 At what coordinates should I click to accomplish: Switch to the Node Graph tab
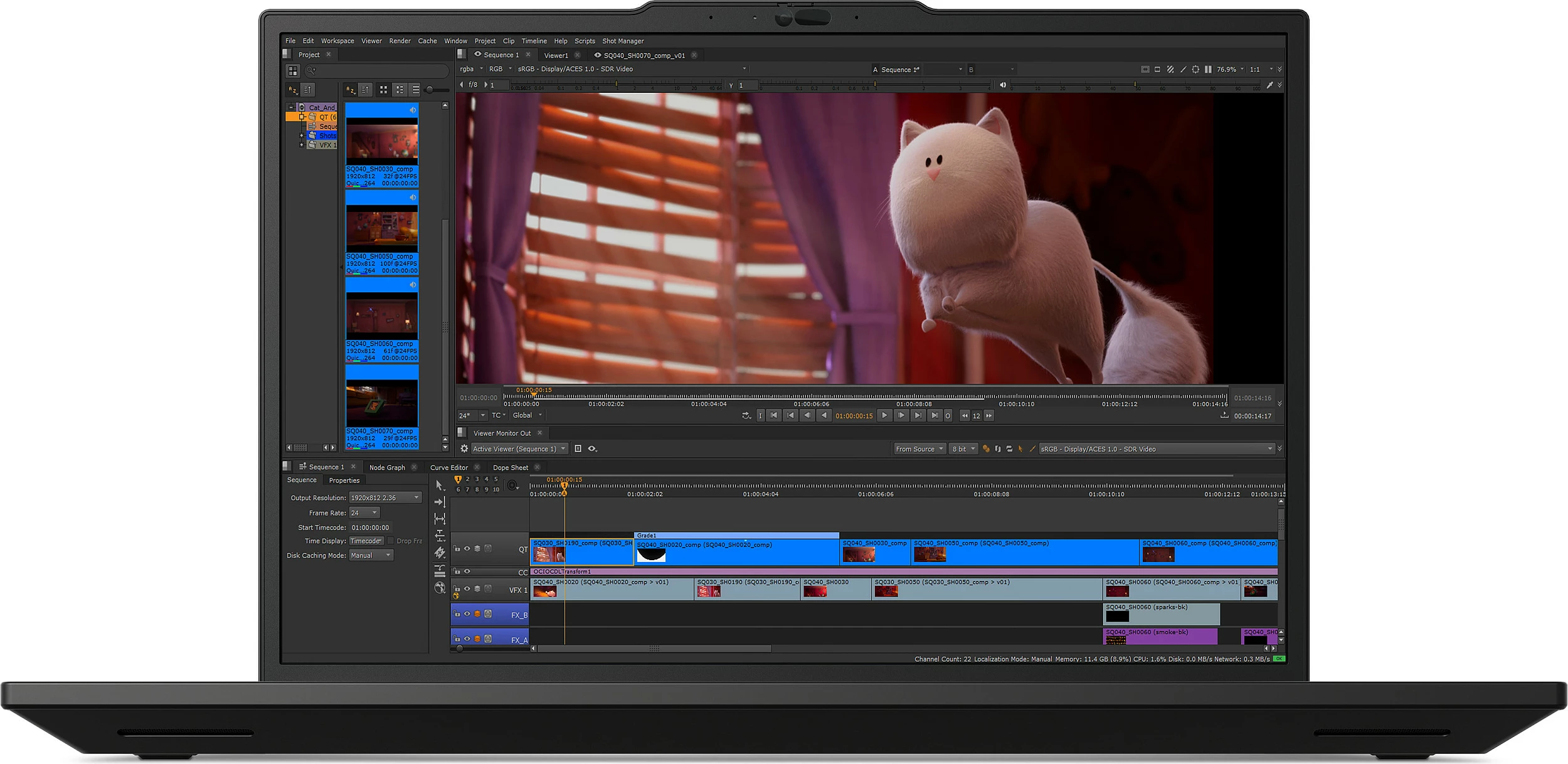pyautogui.click(x=386, y=467)
